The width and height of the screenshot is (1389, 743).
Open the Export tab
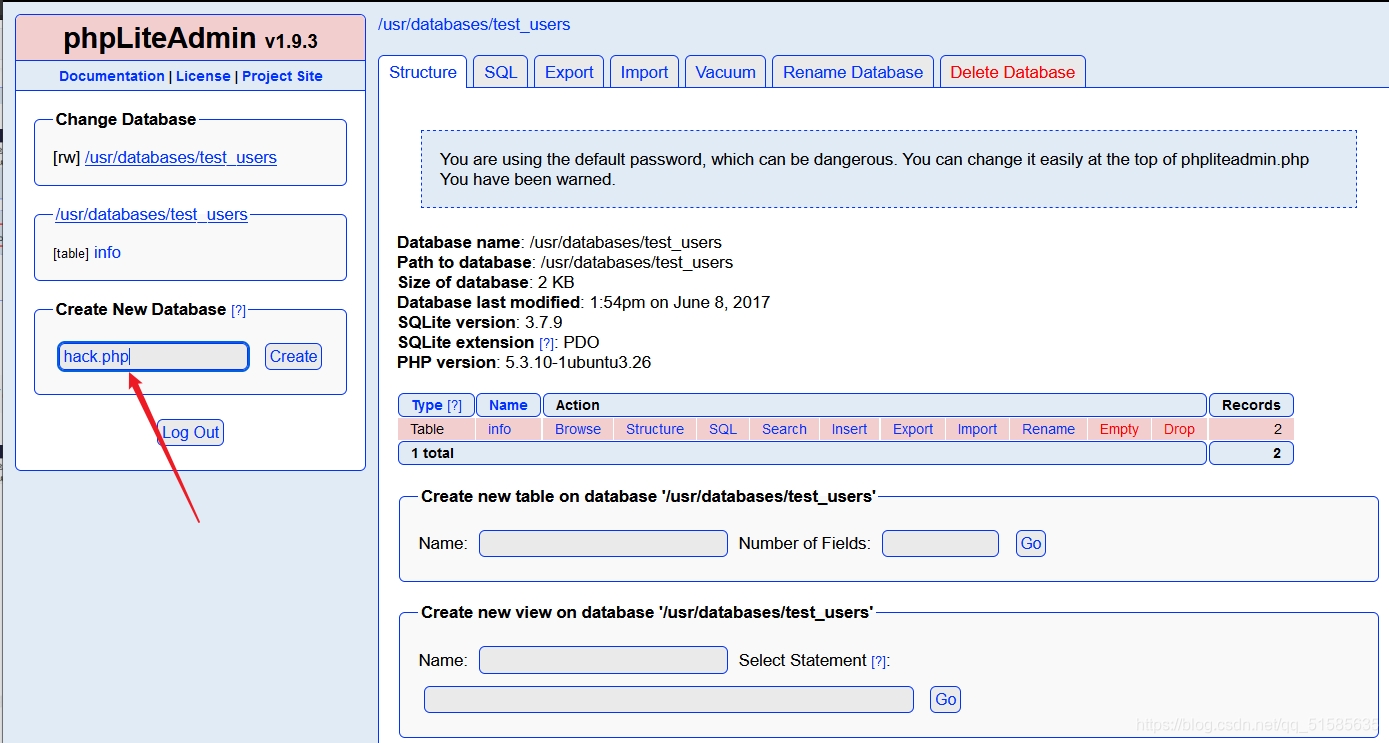pyautogui.click(x=569, y=72)
